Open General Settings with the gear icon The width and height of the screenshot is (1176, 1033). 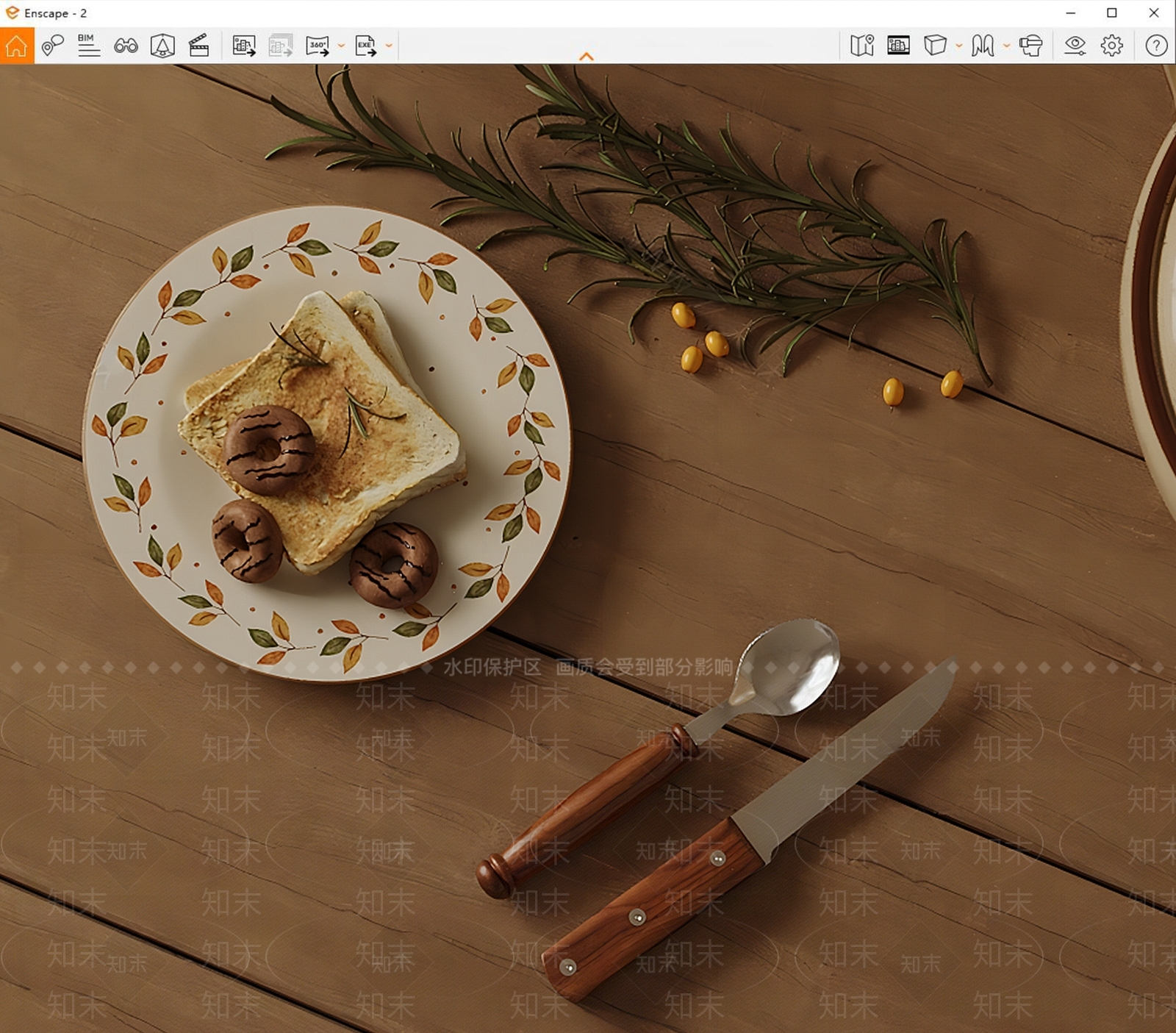click(1112, 46)
